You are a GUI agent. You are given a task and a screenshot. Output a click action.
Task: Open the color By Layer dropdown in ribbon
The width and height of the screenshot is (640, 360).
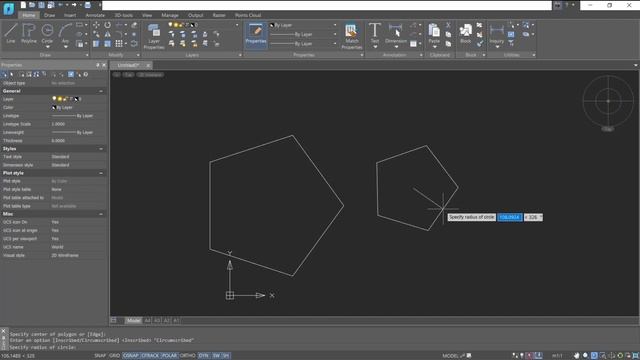click(335, 25)
